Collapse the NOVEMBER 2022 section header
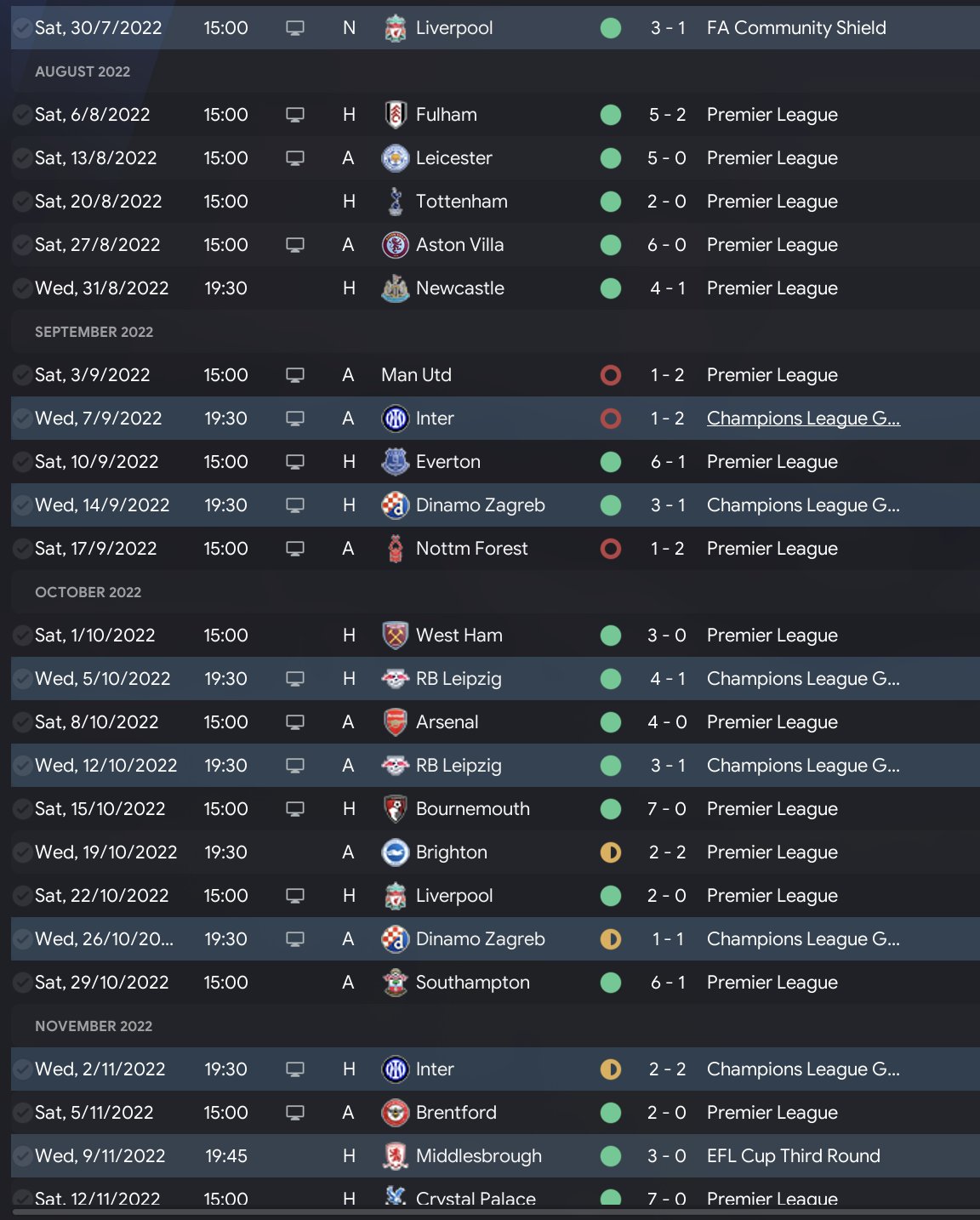Viewport: 980px width, 1220px height. click(94, 1026)
